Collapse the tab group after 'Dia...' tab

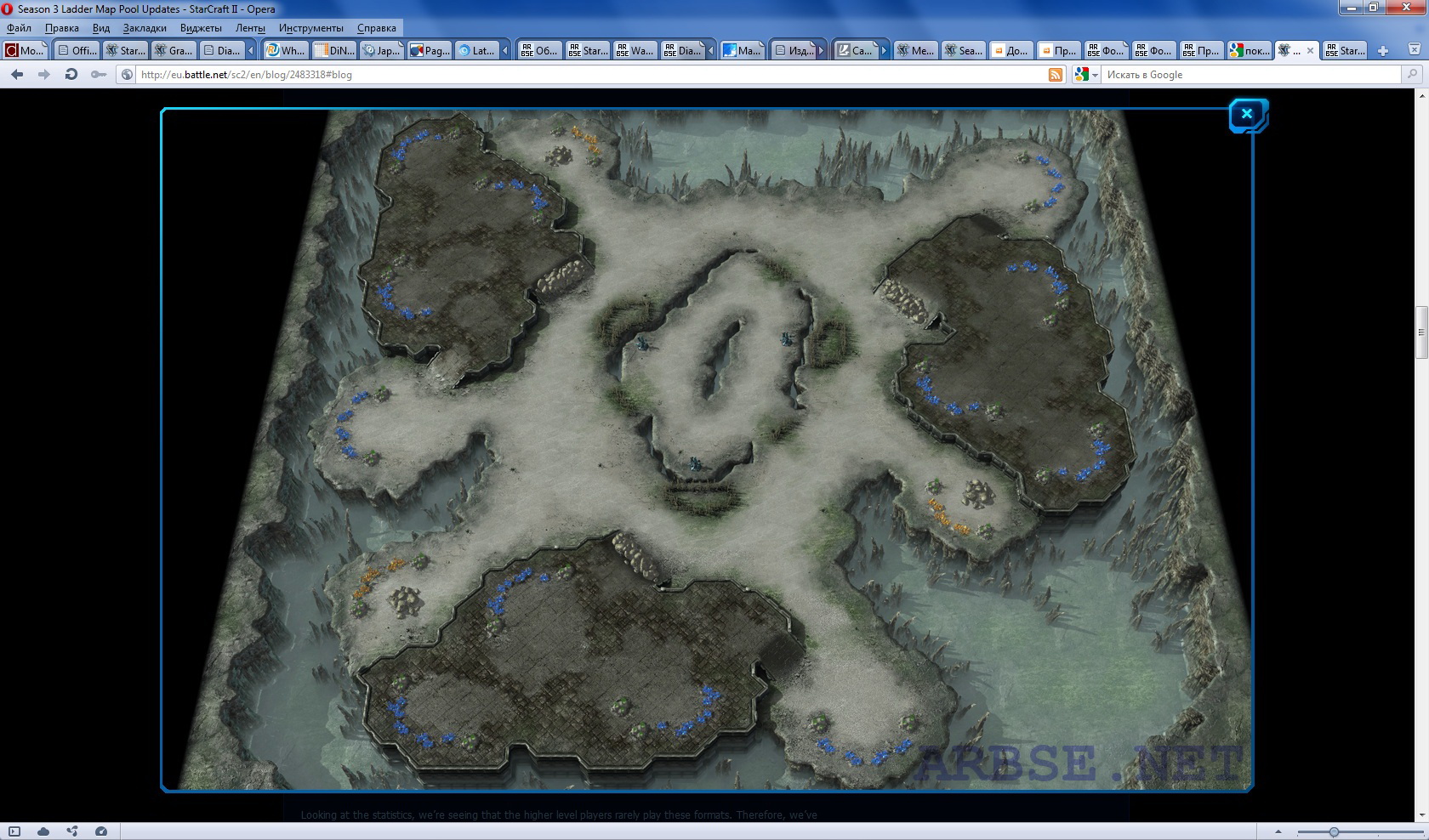tap(251, 51)
